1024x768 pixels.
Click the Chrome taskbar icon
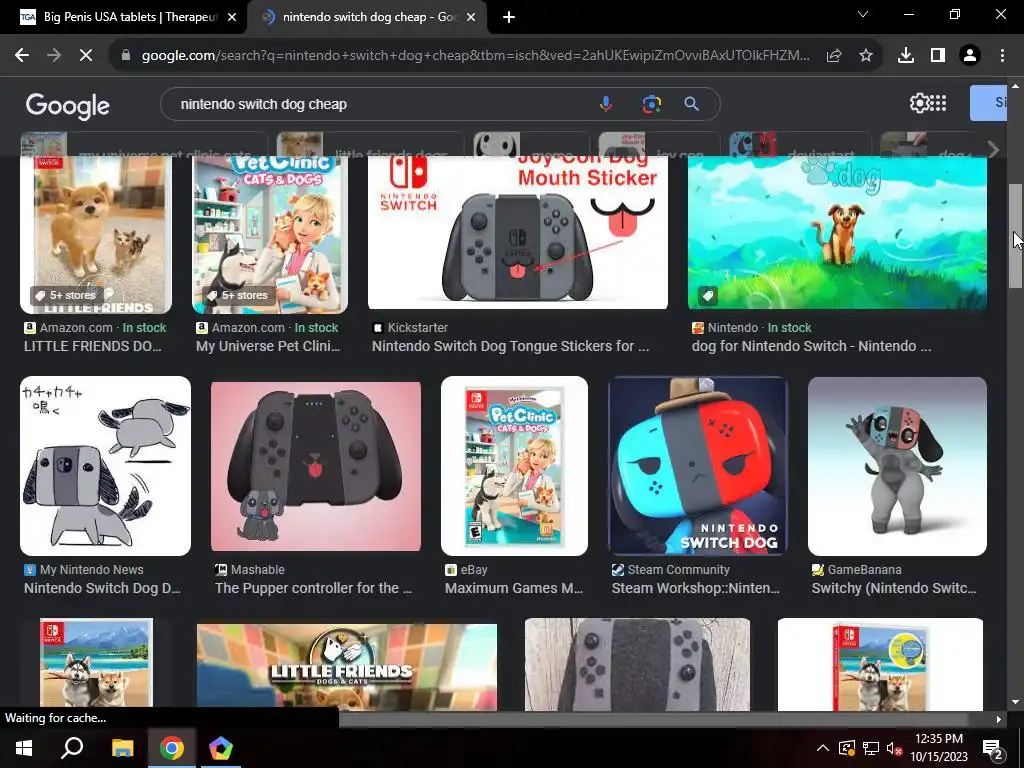(x=172, y=748)
